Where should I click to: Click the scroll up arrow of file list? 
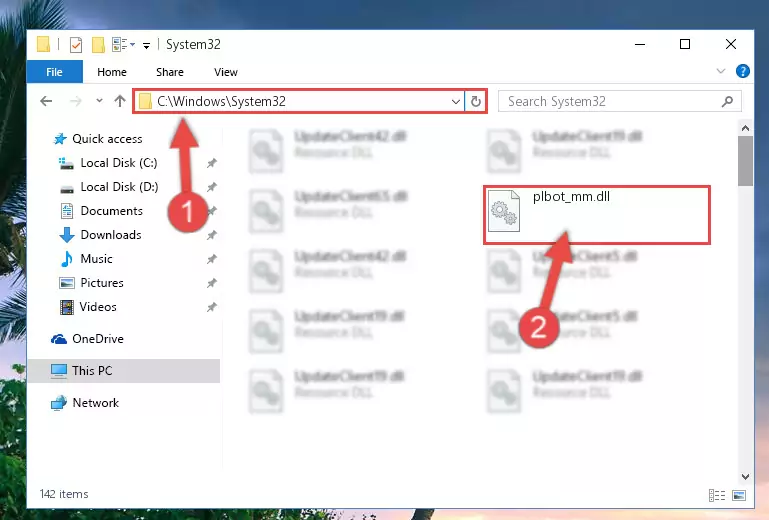[x=745, y=128]
